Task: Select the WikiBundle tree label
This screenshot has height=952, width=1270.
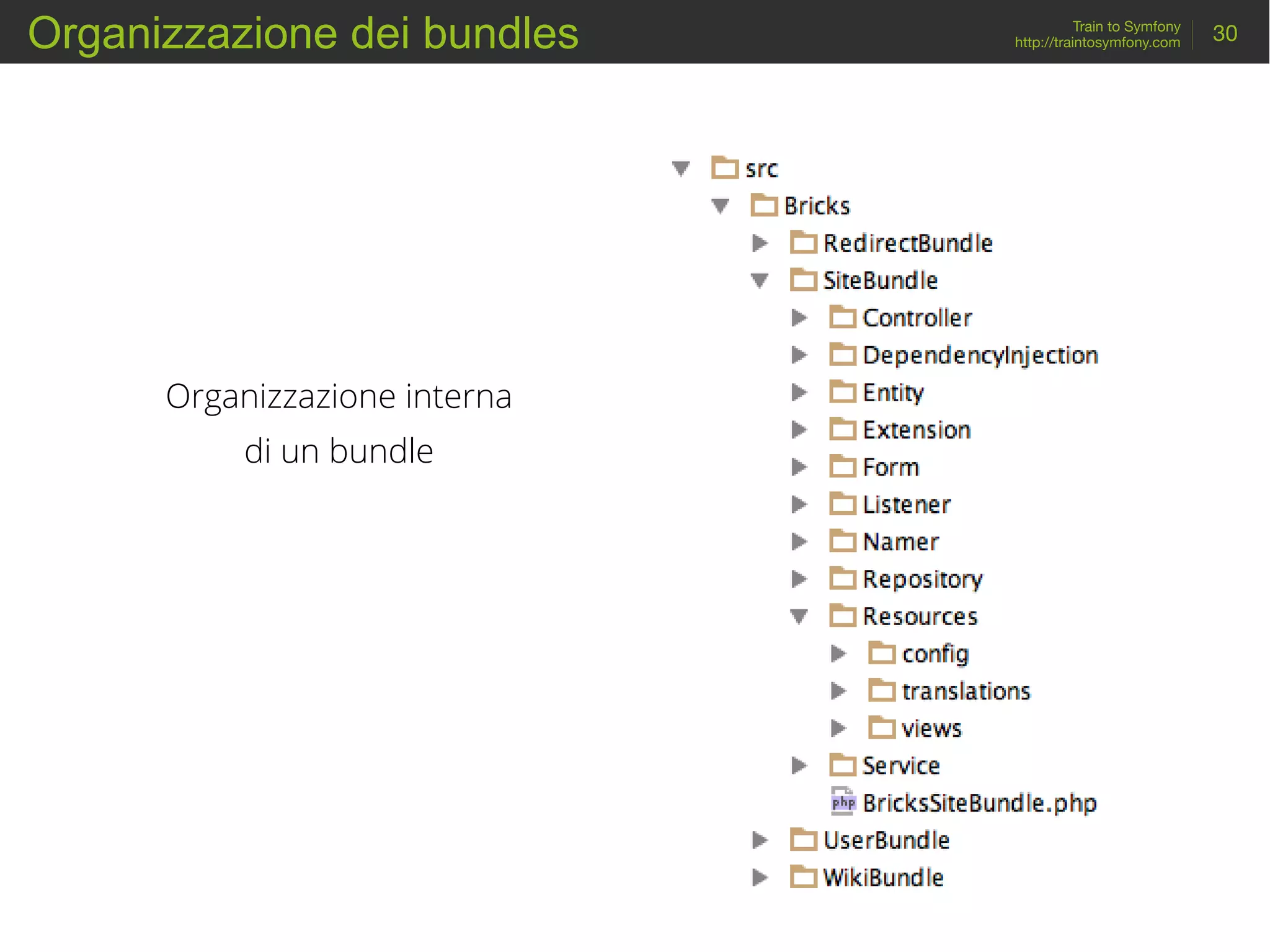Action: (883, 878)
